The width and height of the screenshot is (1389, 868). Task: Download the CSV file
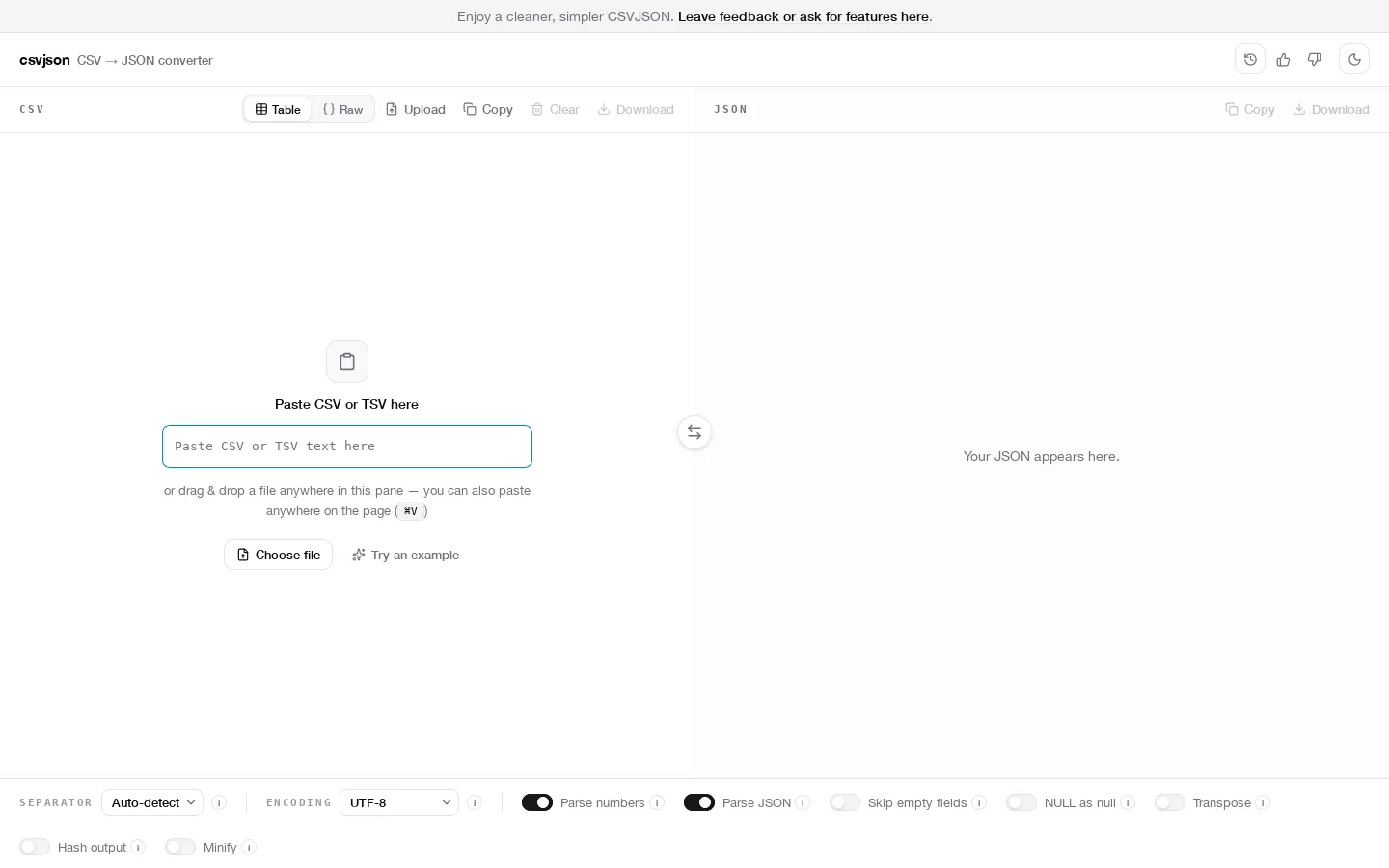coord(636,109)
